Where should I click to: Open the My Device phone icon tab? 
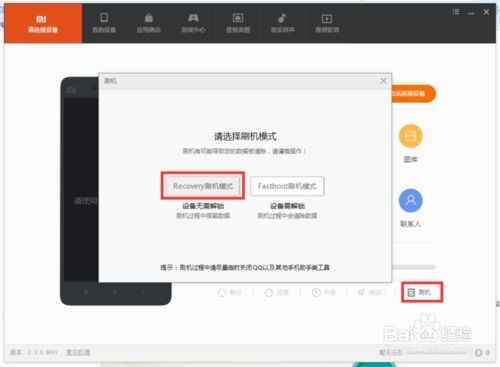coord(104,23)
